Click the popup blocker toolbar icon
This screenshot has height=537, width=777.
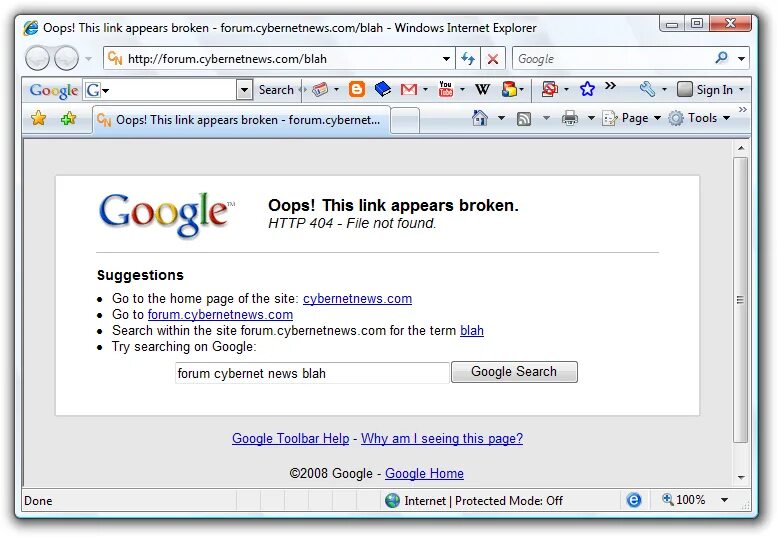549,89
